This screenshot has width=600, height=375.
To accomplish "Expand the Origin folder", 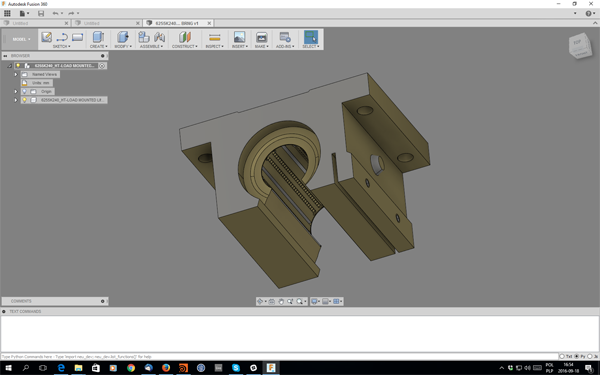I will 16,91.
